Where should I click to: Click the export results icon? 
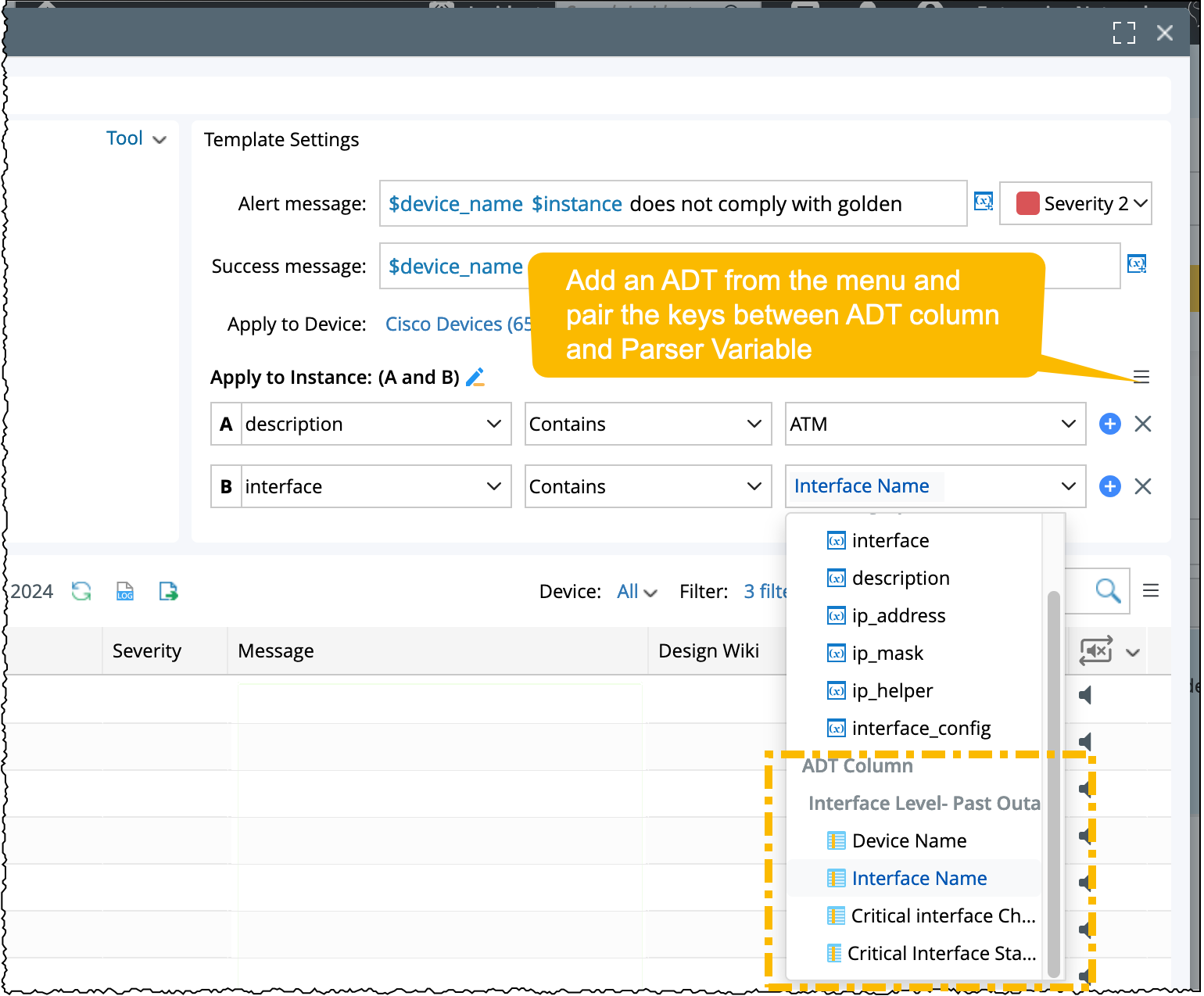coord(168,591)
